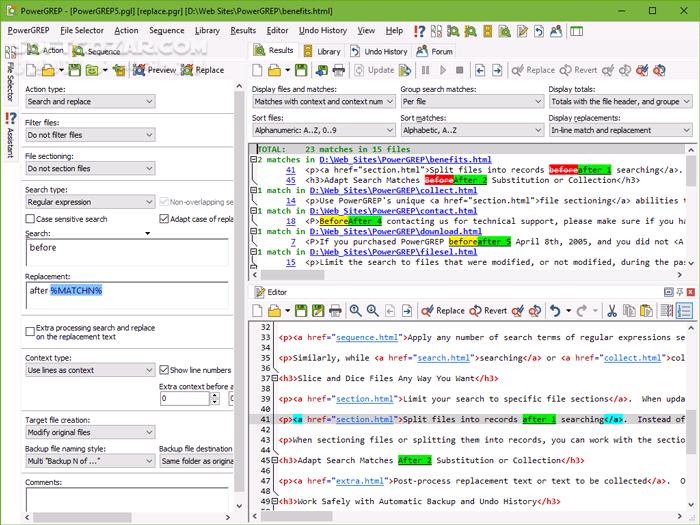Click the Preview button in Action toolbar
The image size is (700, 525).
[x=154, y=70]
